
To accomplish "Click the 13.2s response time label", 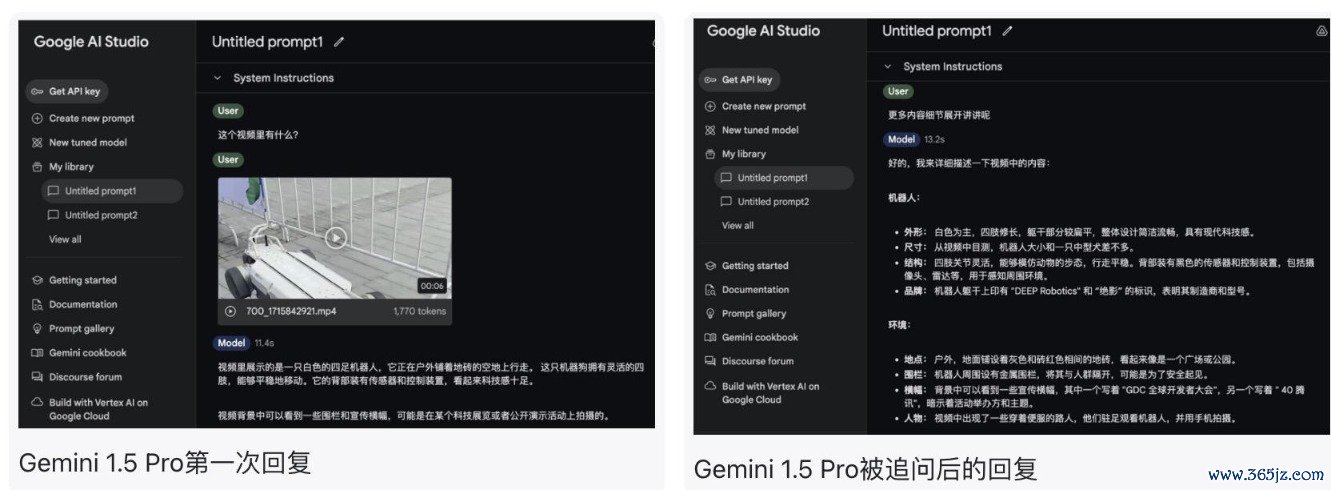I will click(934, 139).
